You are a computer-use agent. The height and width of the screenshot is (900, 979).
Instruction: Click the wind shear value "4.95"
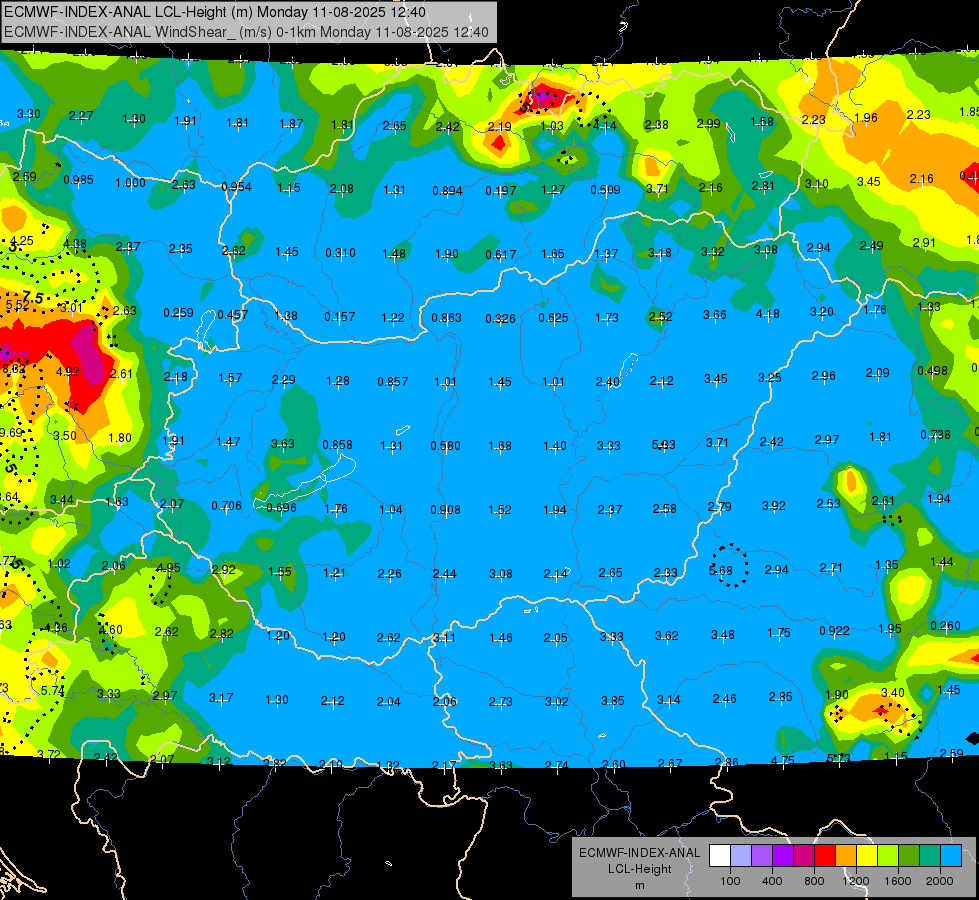point(168,568)
